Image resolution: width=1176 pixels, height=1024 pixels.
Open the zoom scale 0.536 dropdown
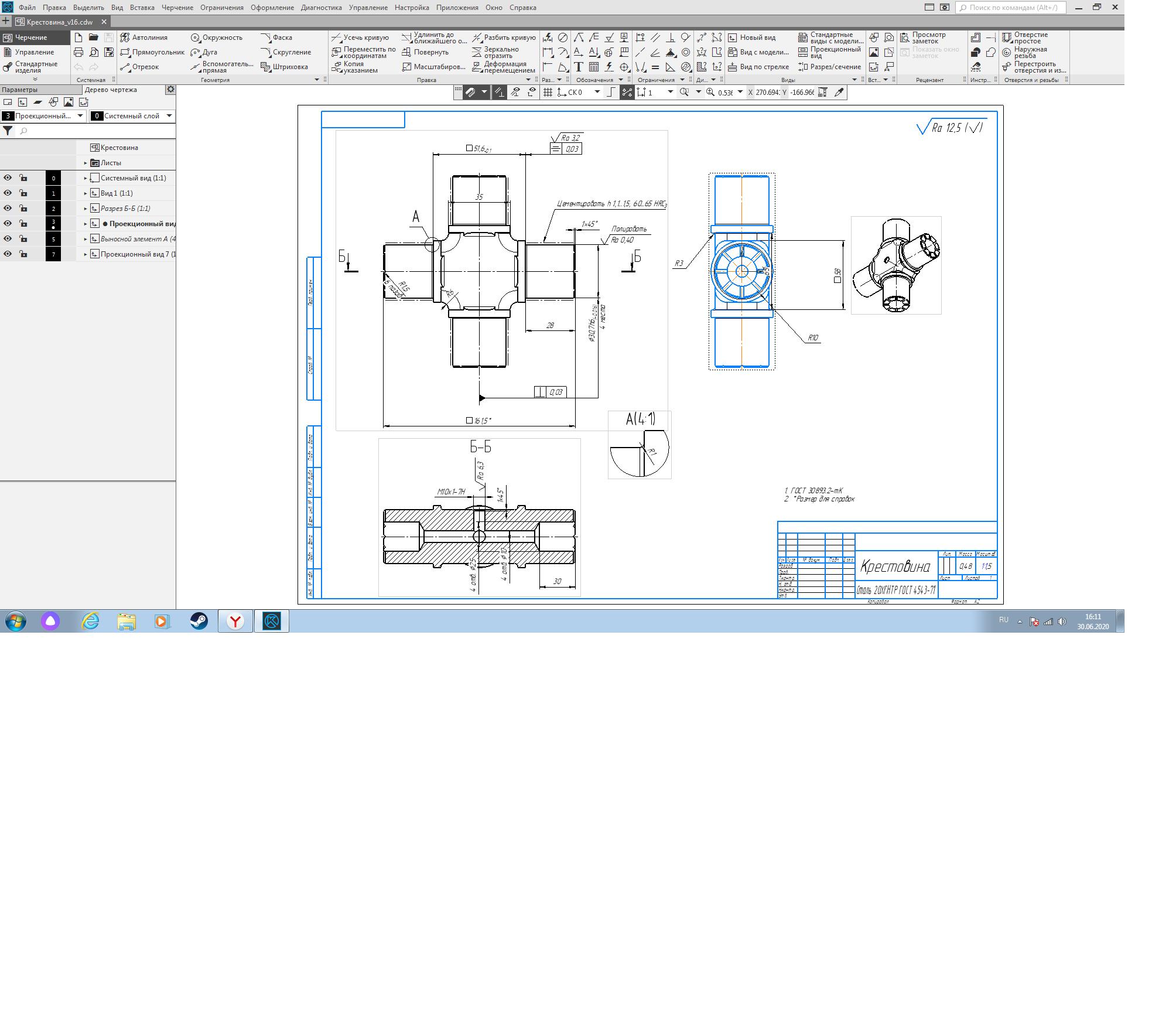tap(740, 92)
